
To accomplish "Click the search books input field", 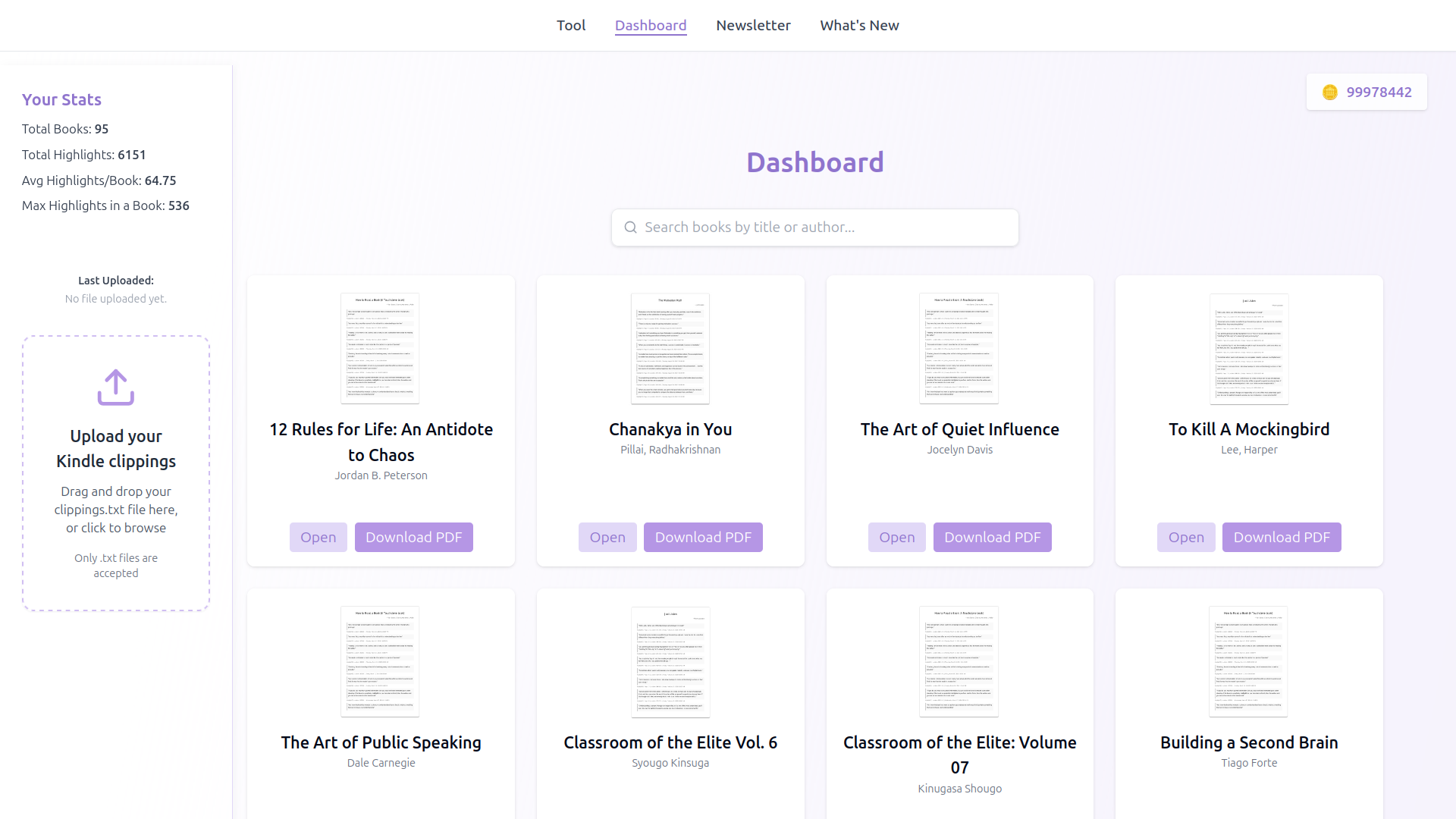I will click(815, 227).
